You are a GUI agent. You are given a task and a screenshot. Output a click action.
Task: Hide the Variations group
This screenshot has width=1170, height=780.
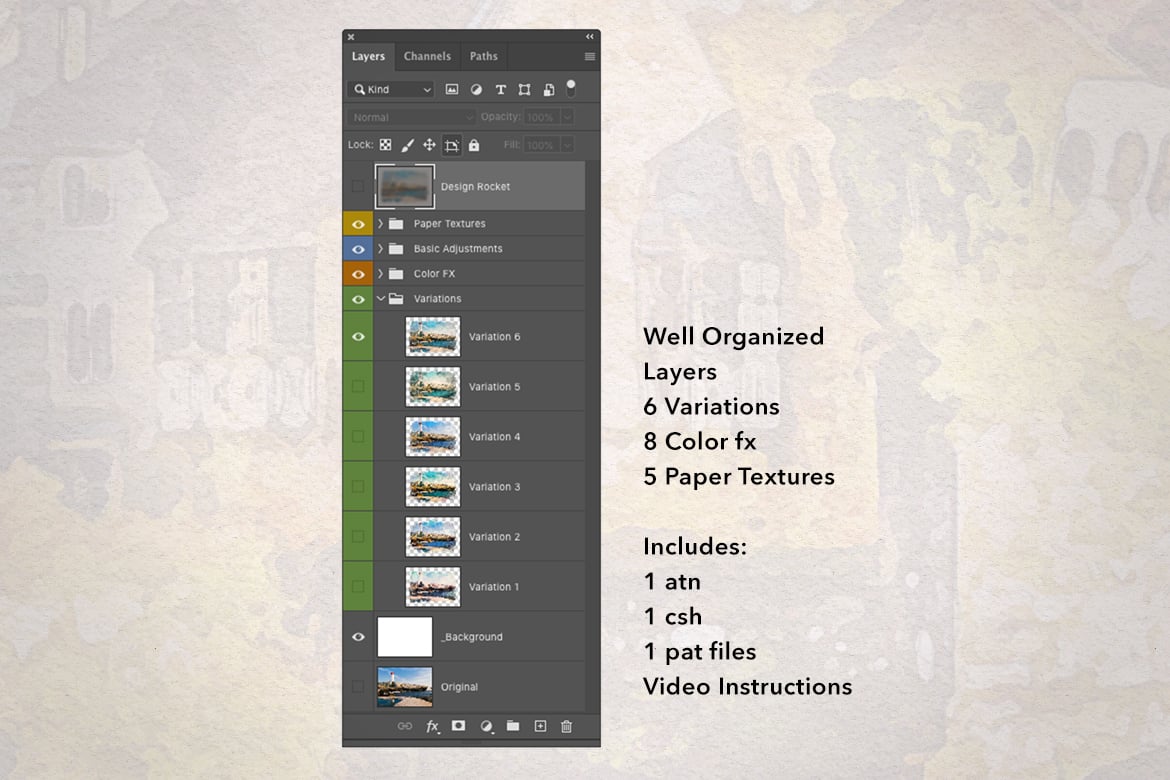point(358,299)
